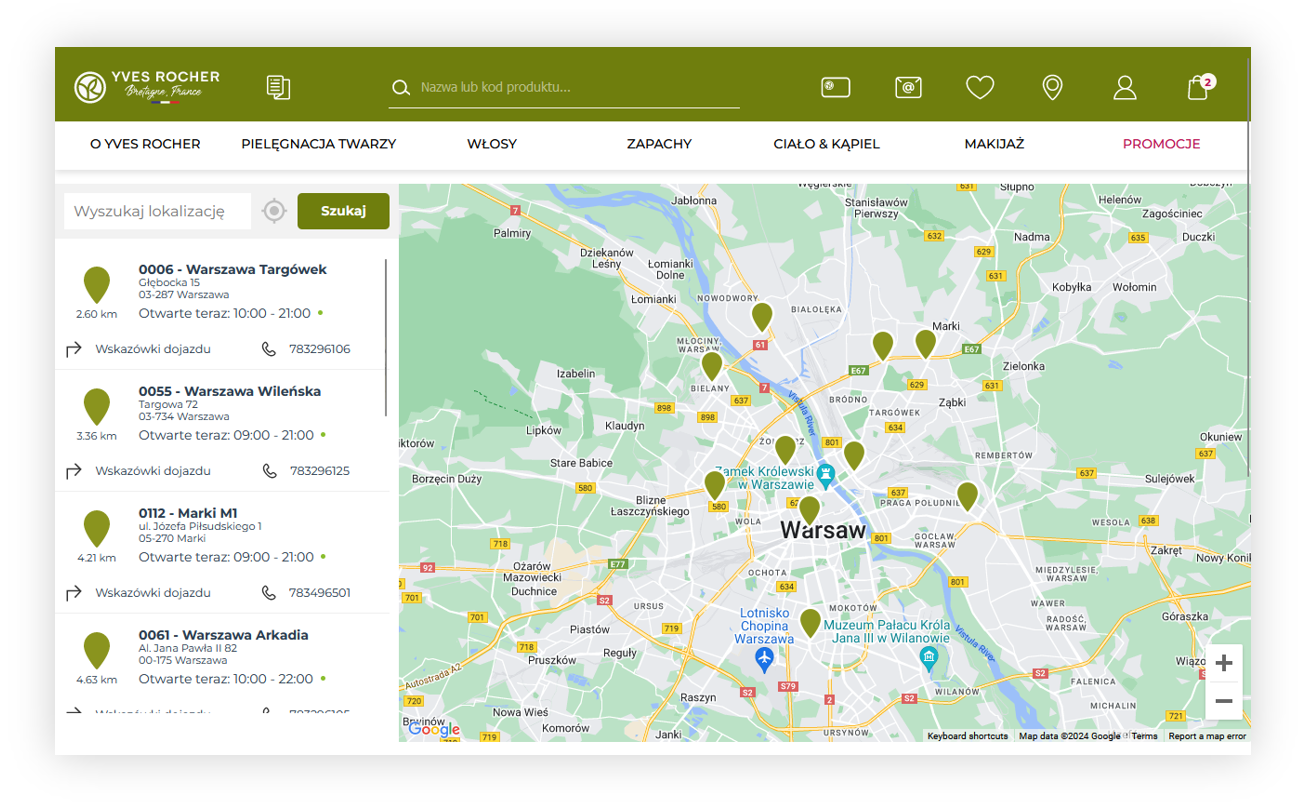The height and width of the screenshot is (802, 1308).
Task: Open the WŁOSY menu
Action: [x=492, y=144]
